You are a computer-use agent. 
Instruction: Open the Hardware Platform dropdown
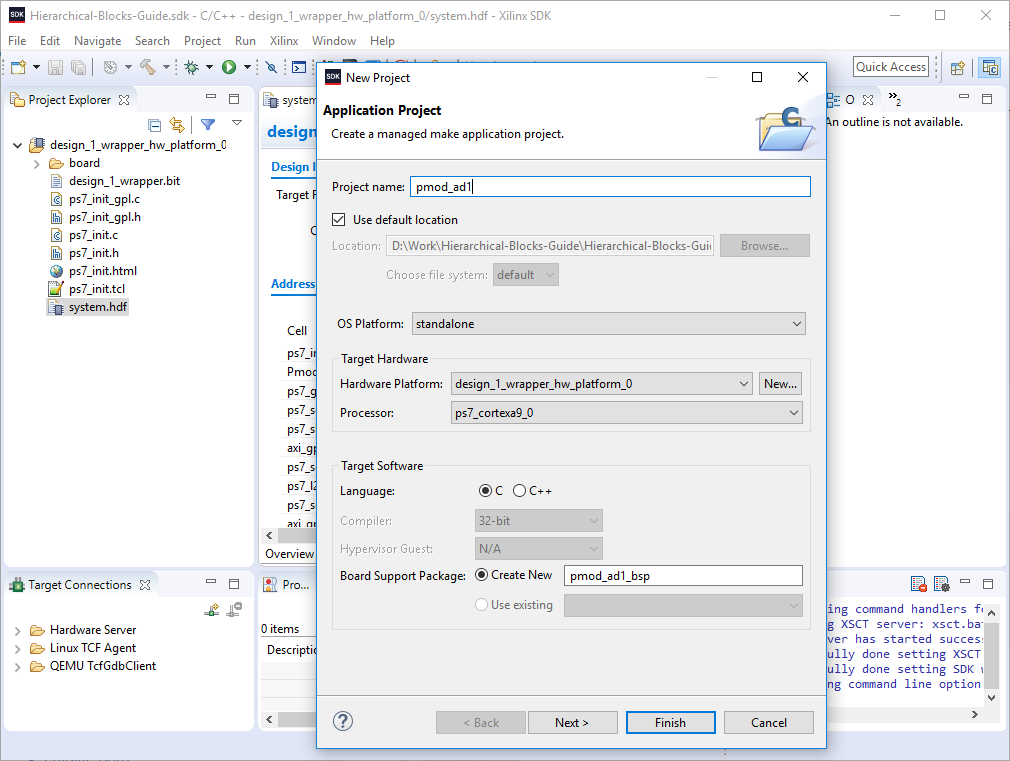(602, 384)
